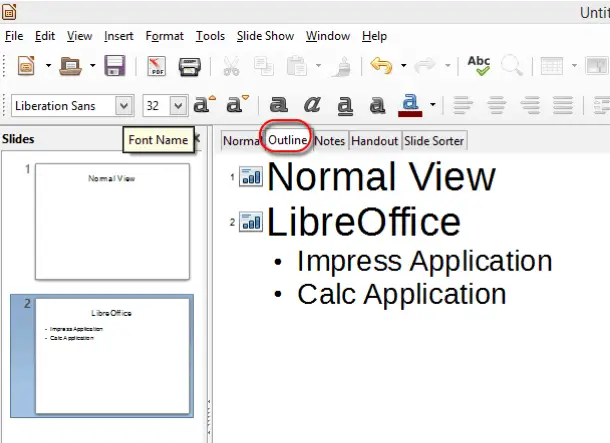Open the Tools menu
610x443 pixels.
pos(210,36)
